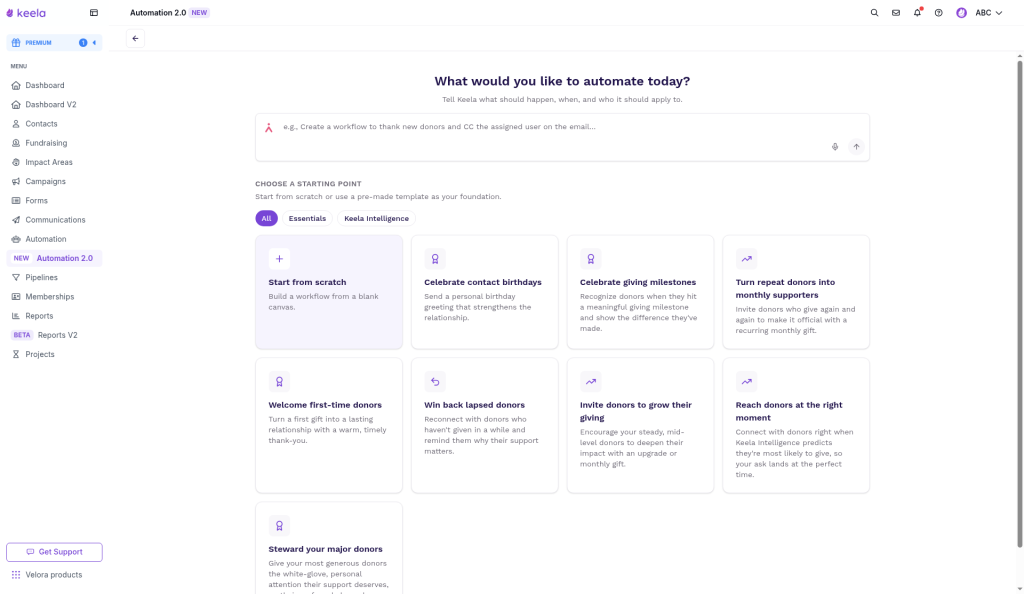Click the Steward your major donors icon
1024x594 pixels.
[280, 525]
